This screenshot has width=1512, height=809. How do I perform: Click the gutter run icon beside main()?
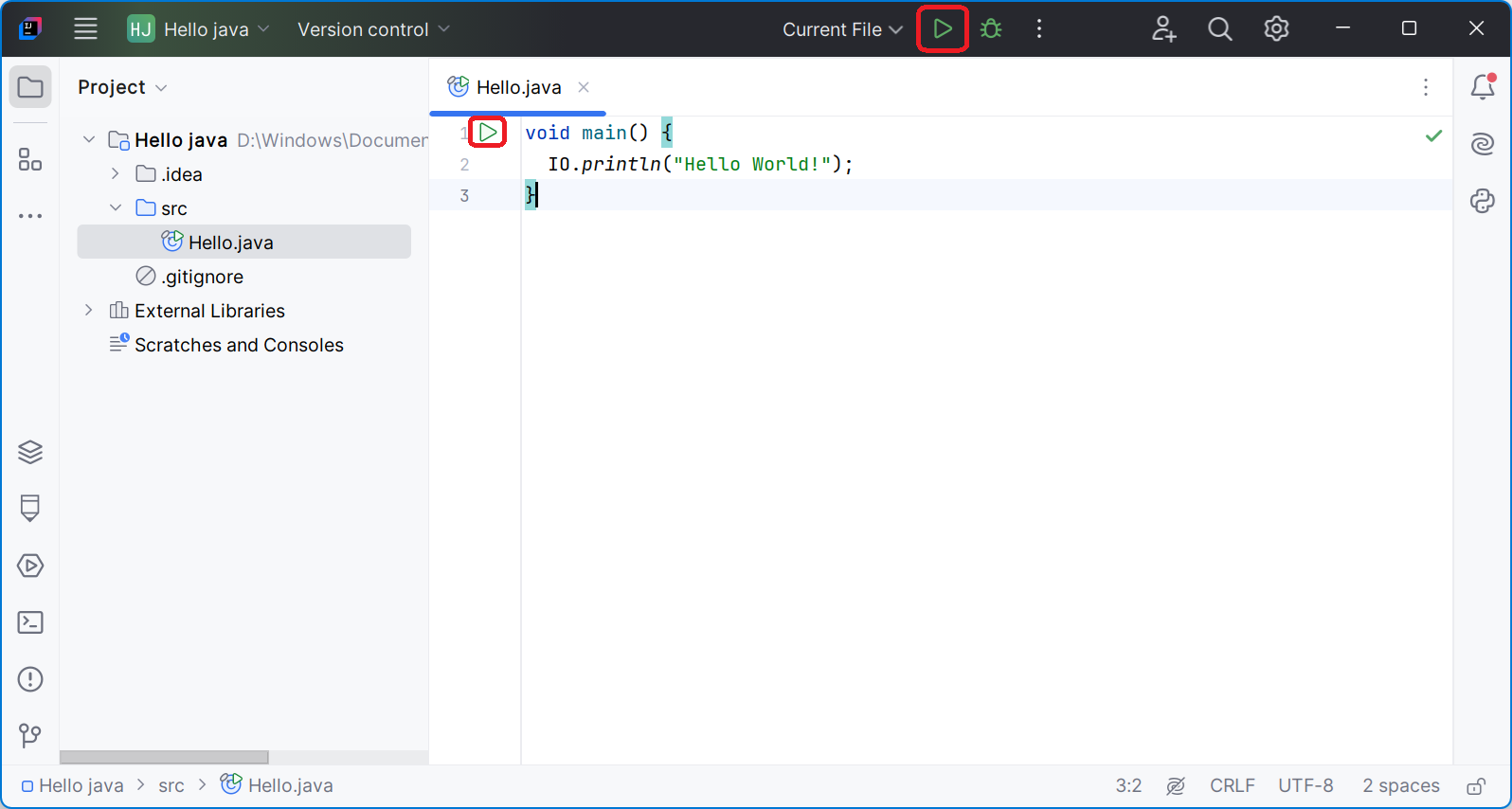pos(488,133)
